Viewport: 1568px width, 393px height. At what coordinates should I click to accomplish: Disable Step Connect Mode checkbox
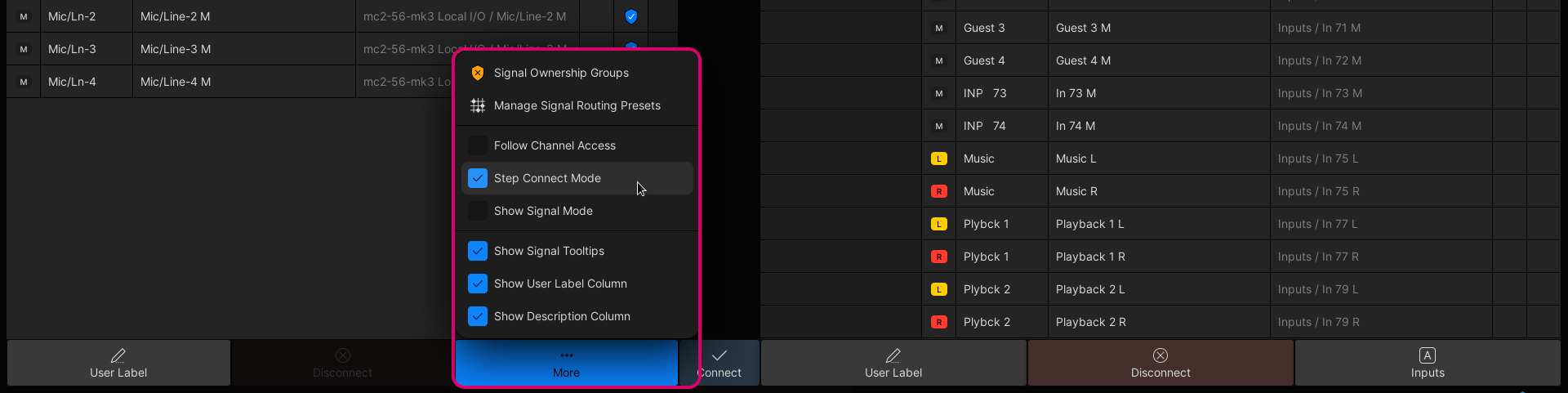point(478,178)
